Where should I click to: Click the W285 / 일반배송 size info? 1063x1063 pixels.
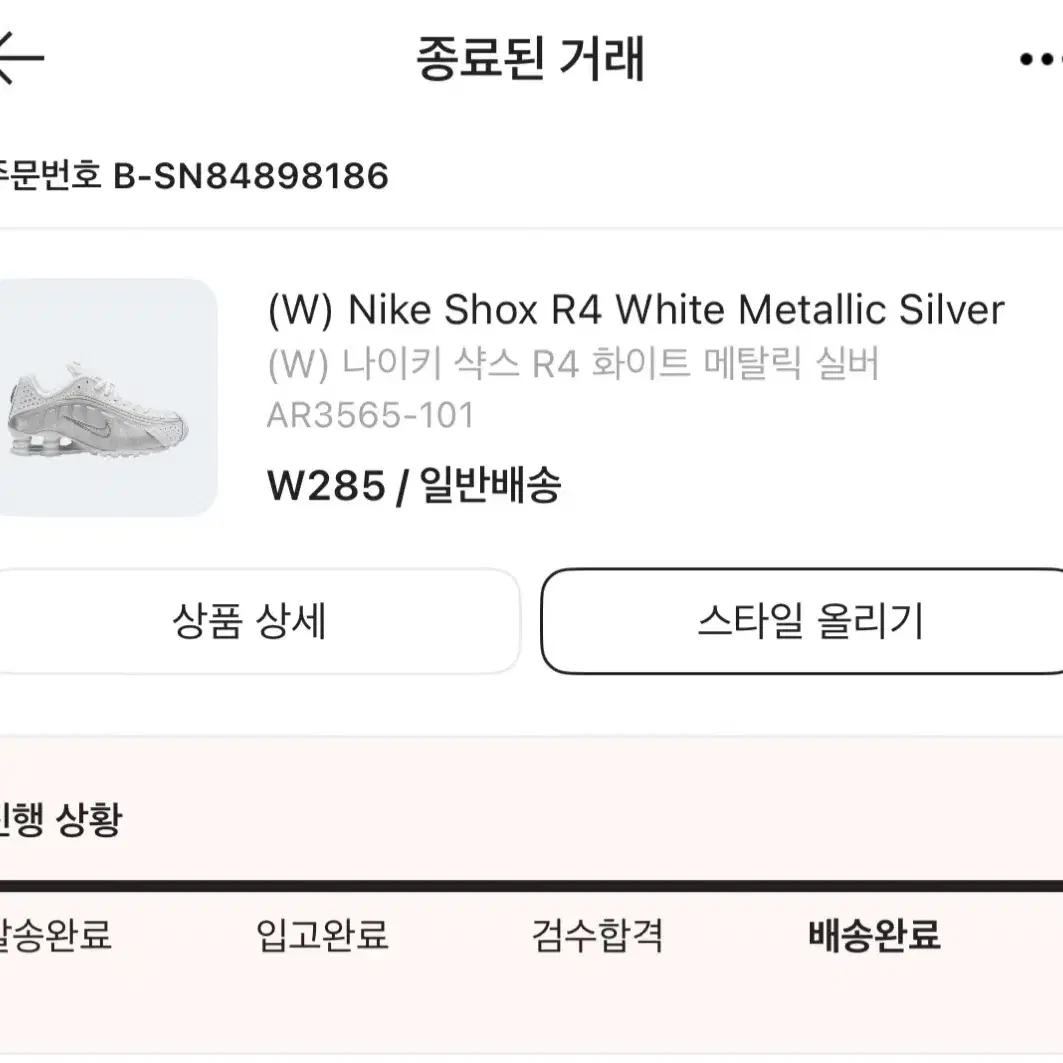coord(414,485)
